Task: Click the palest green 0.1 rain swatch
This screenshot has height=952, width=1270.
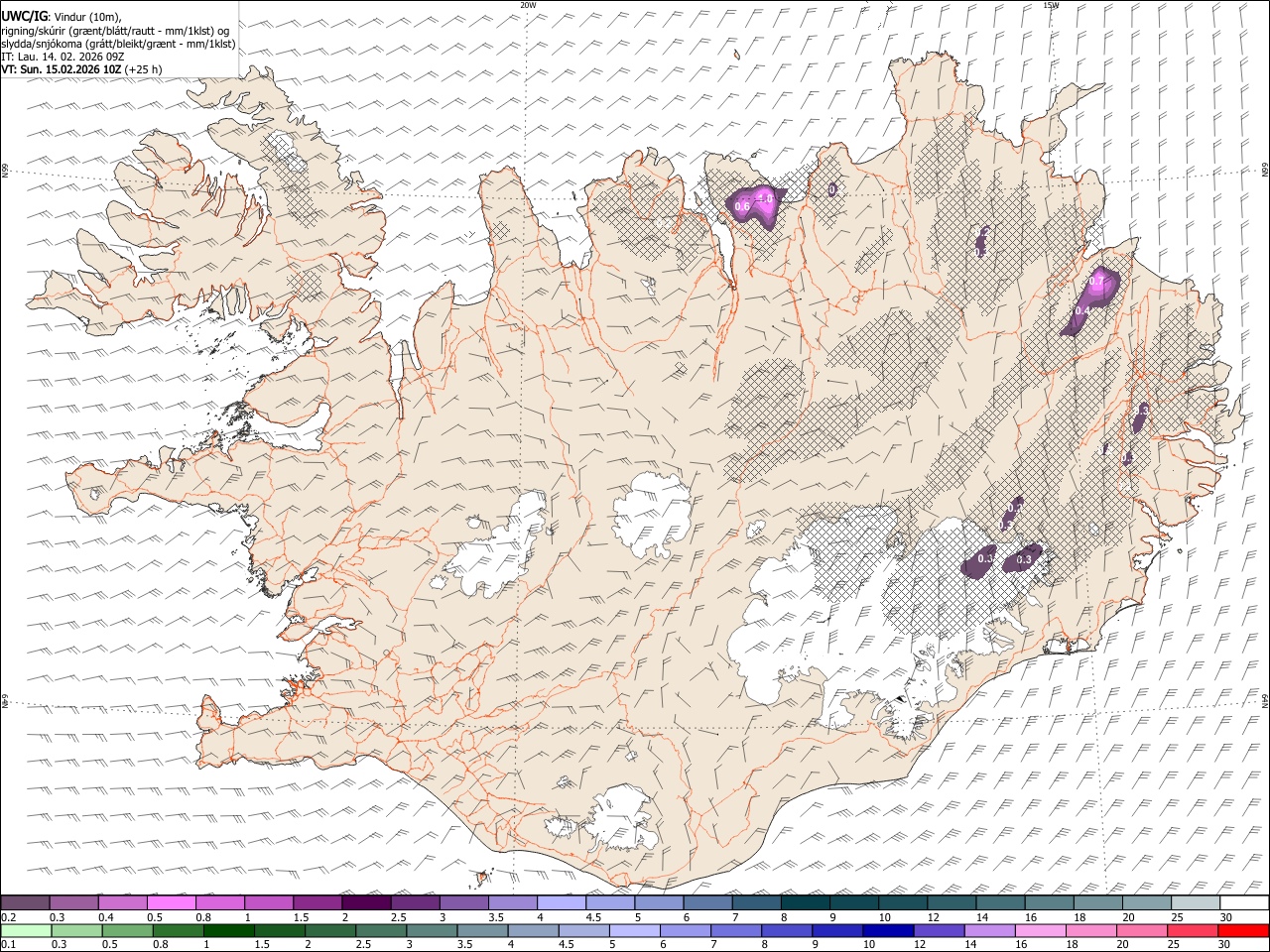Action: [x=26, y=930]
